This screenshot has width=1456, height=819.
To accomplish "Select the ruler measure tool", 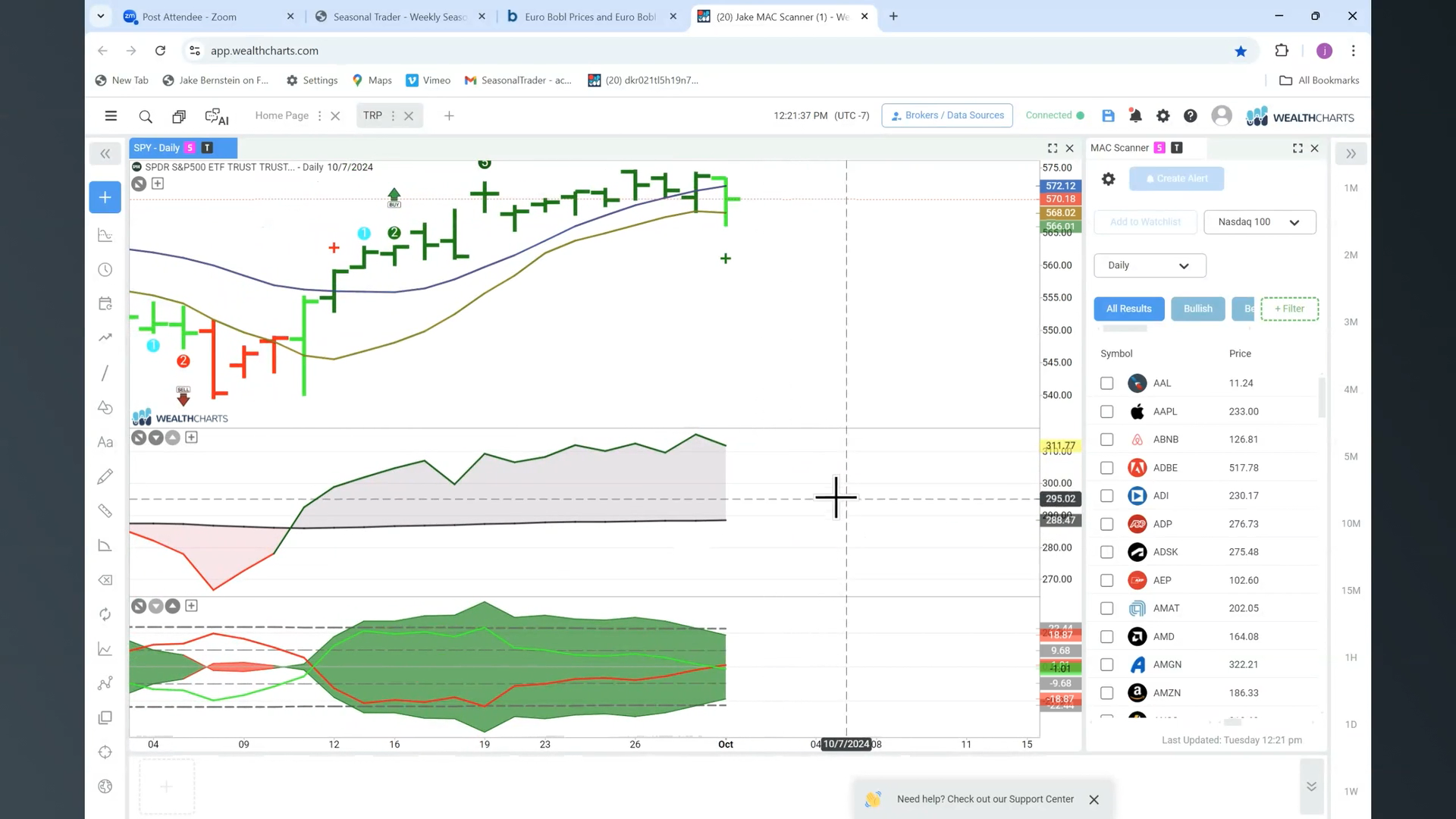I will point(105,511).
